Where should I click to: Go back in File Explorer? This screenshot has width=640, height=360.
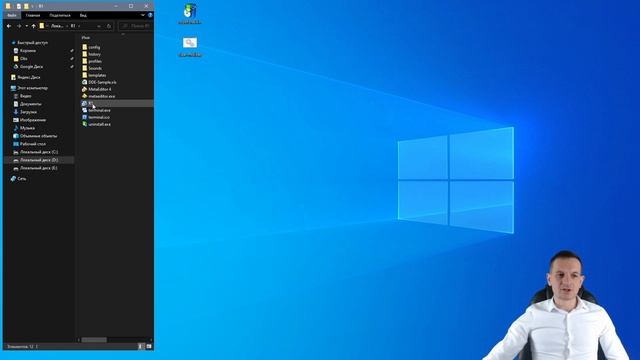tap(9, 26)
